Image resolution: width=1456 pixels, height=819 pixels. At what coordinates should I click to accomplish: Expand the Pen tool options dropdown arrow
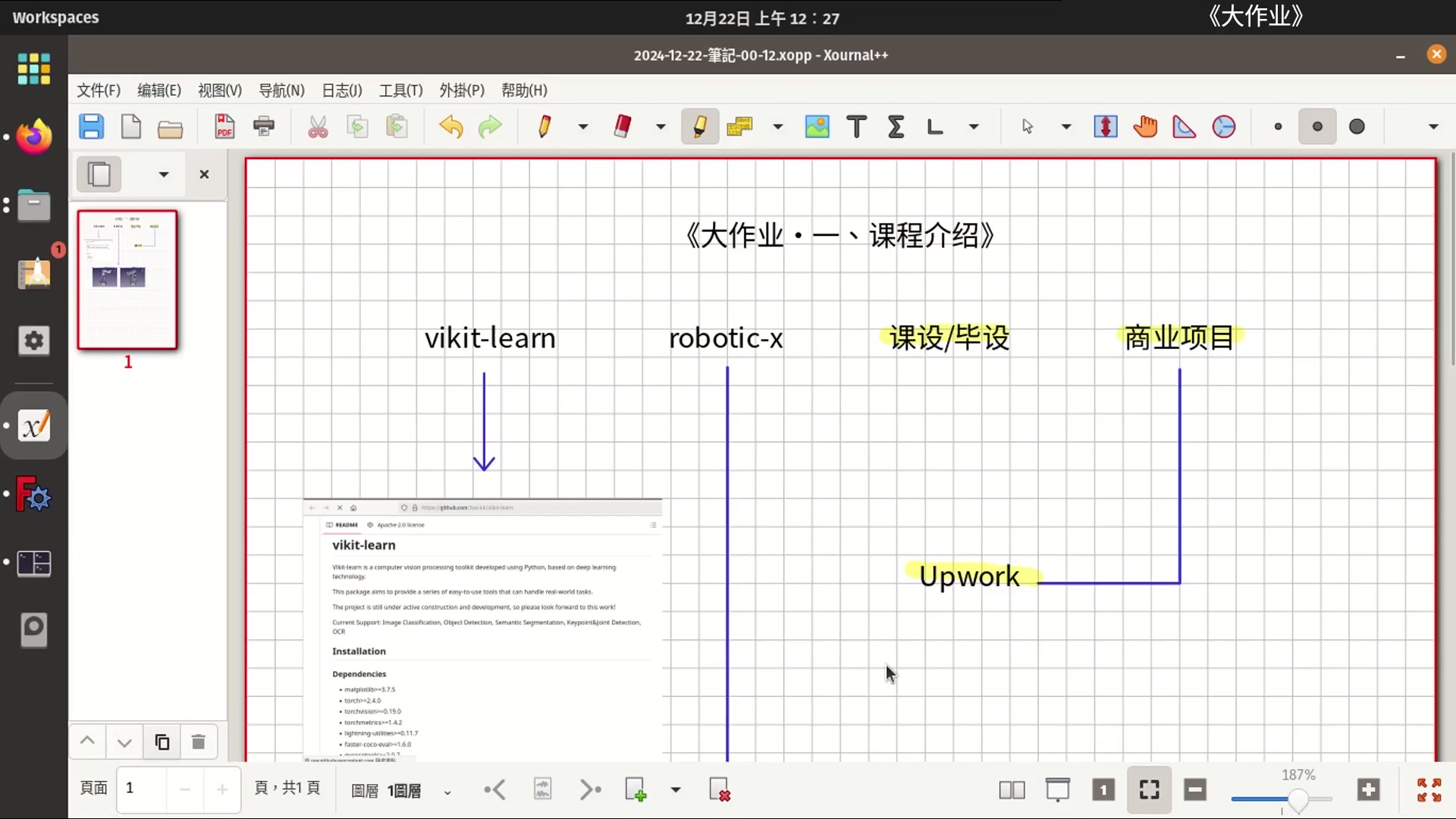click(583, 127)
